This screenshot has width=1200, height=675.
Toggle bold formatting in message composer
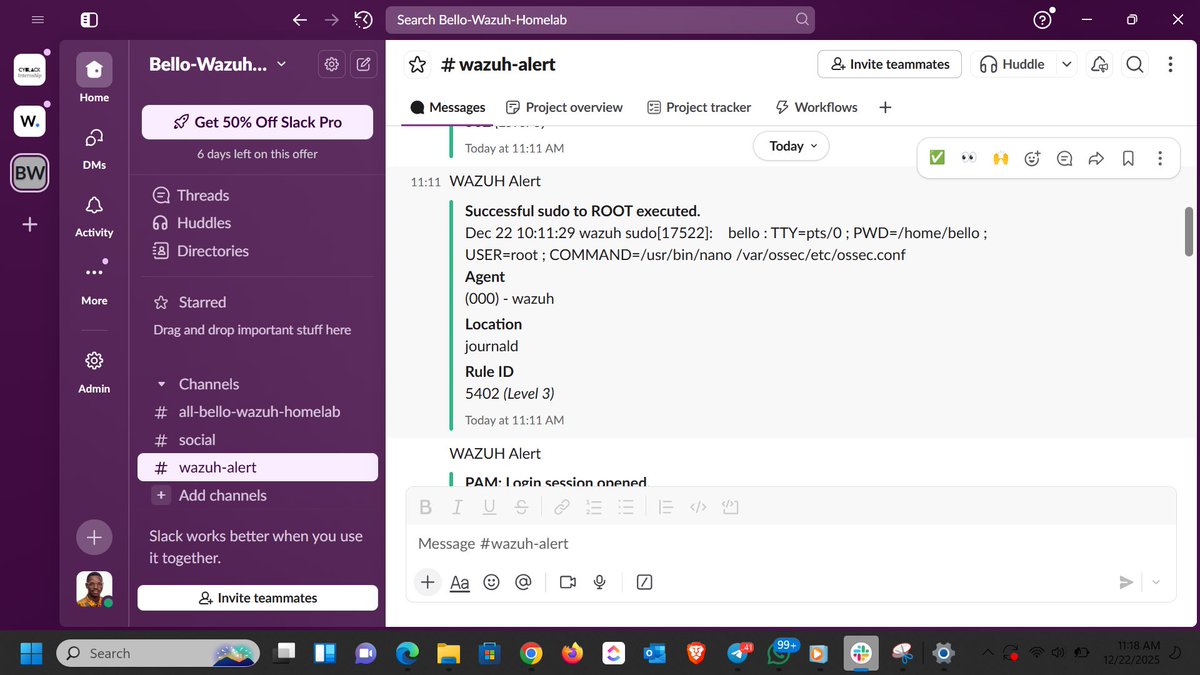425,507
